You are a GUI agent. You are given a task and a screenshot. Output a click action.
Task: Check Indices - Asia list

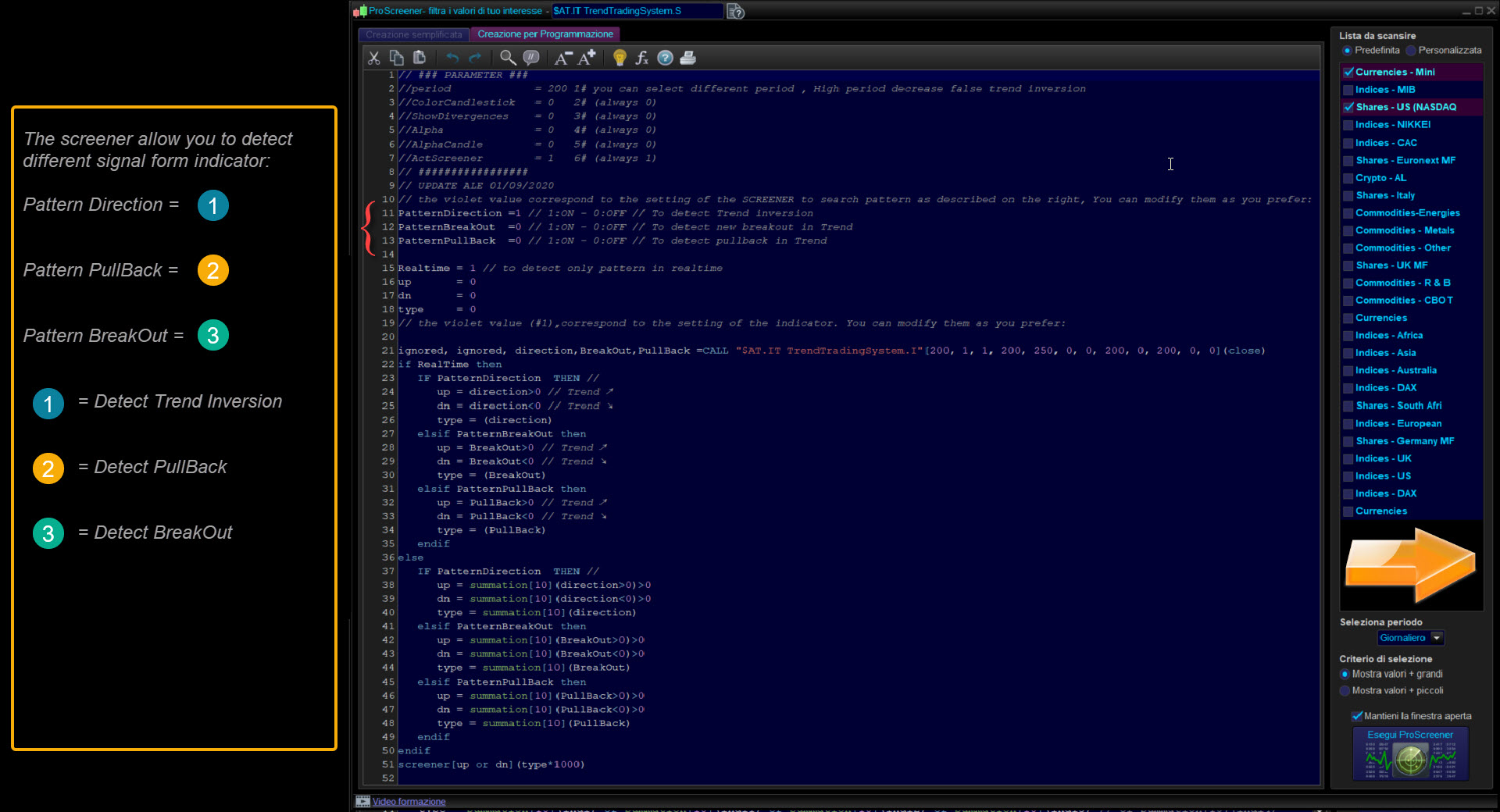pyautogui.click(x=1348, y=353)
